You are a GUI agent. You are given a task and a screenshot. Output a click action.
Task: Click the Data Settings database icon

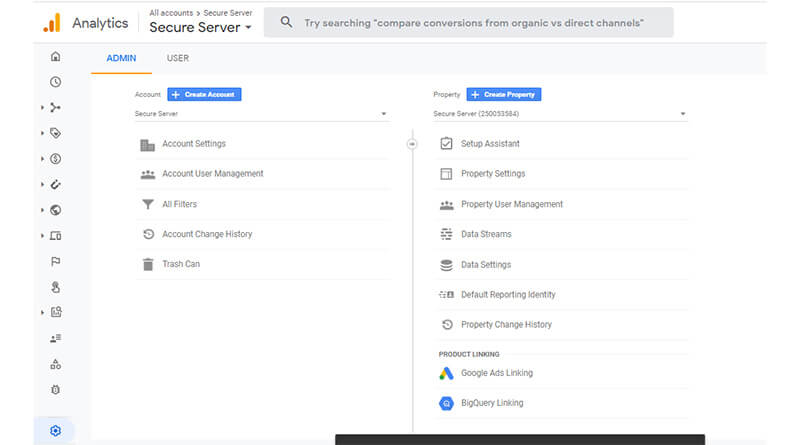446,265
